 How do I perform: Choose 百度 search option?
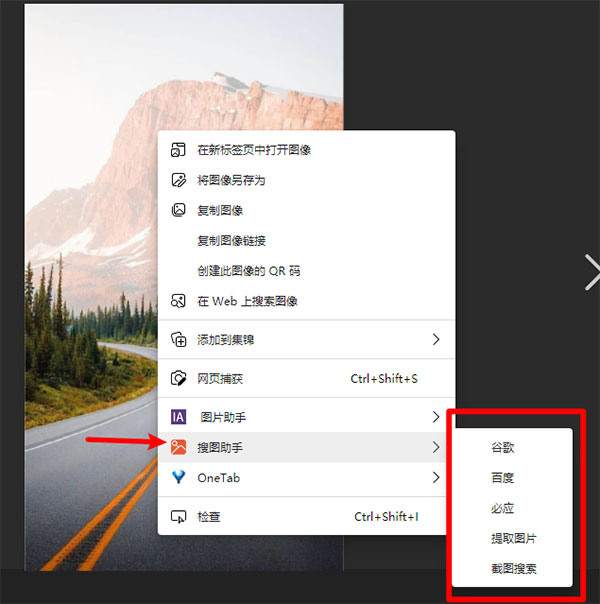coord(503,478)
